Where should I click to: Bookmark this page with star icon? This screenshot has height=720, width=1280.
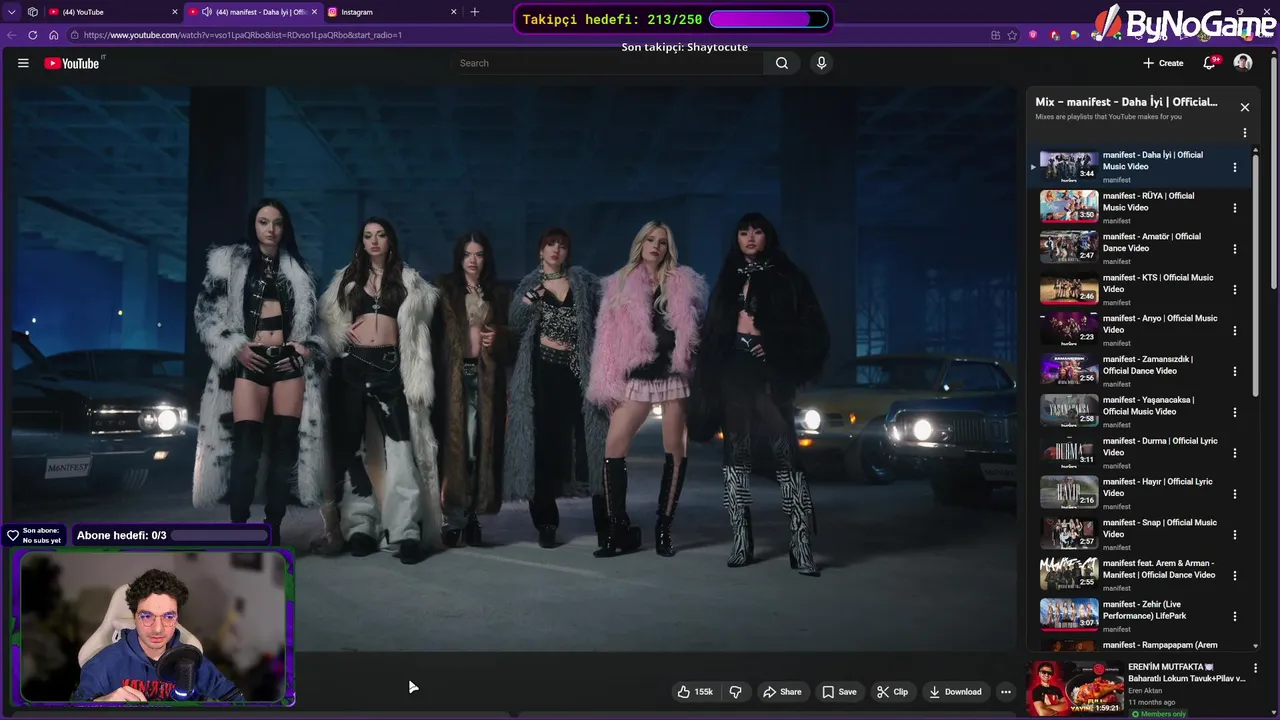pos(1012,35)
